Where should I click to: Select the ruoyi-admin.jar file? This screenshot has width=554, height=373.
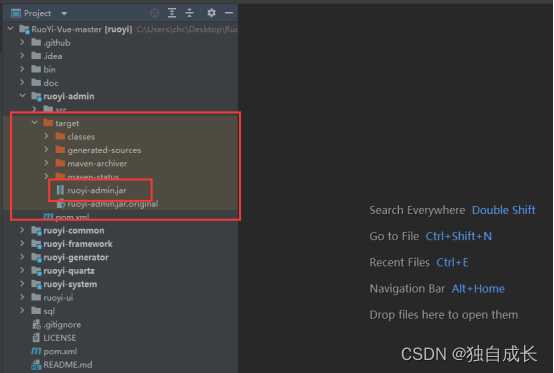[97, 190]
